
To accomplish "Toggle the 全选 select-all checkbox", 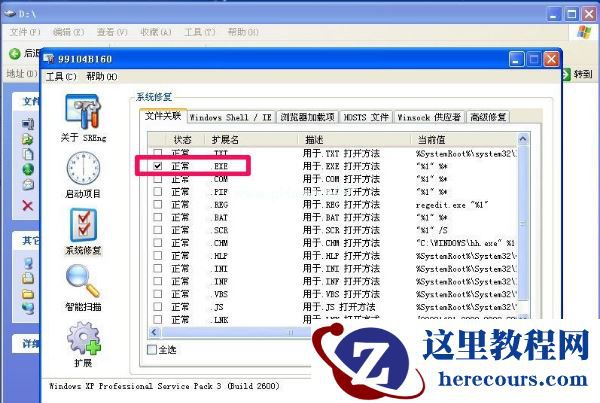I will [152, 349].
